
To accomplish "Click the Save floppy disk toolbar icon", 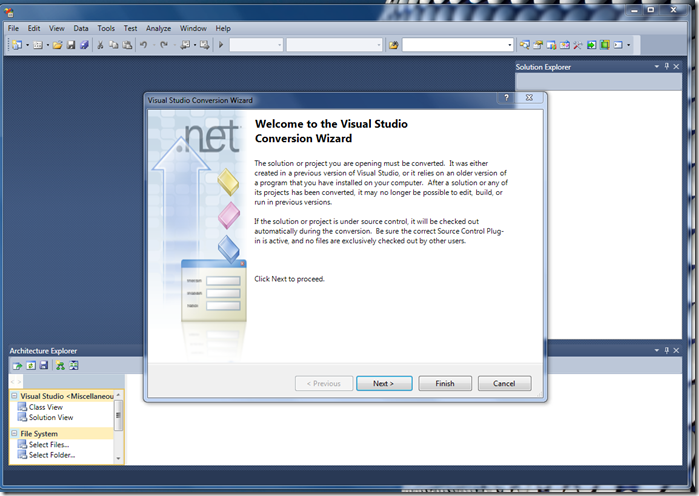I will tap(71, 45).
